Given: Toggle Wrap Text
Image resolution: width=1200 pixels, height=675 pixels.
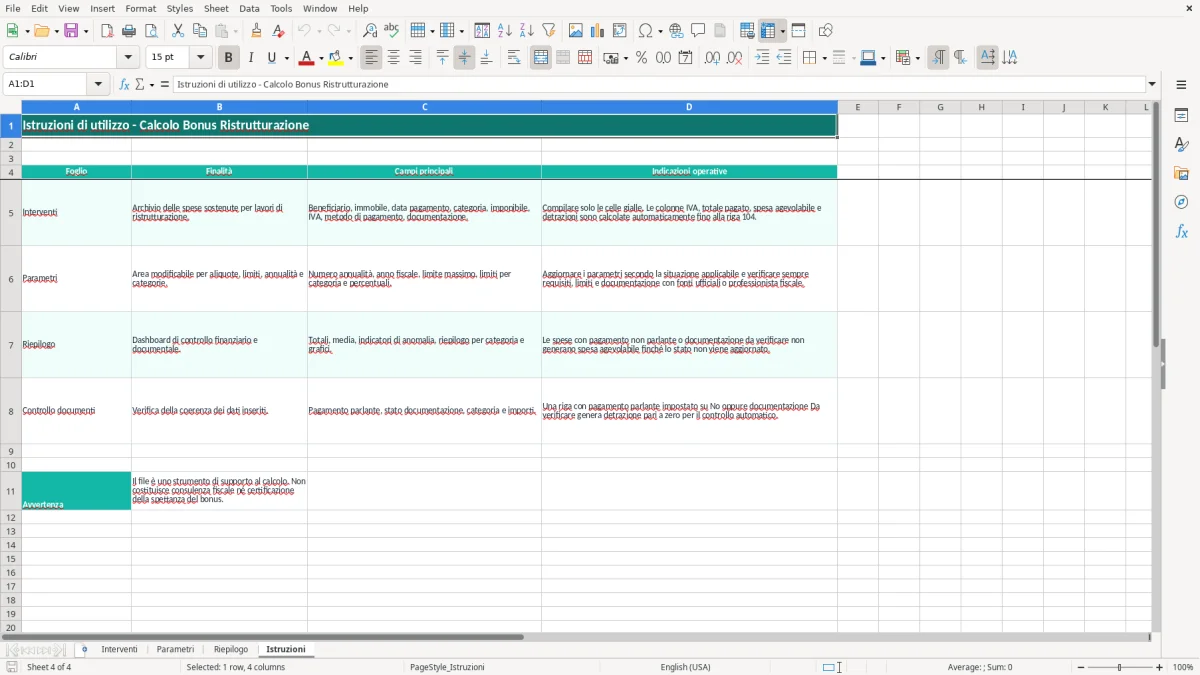Looking at the screenshot, I should click(514, 58).
